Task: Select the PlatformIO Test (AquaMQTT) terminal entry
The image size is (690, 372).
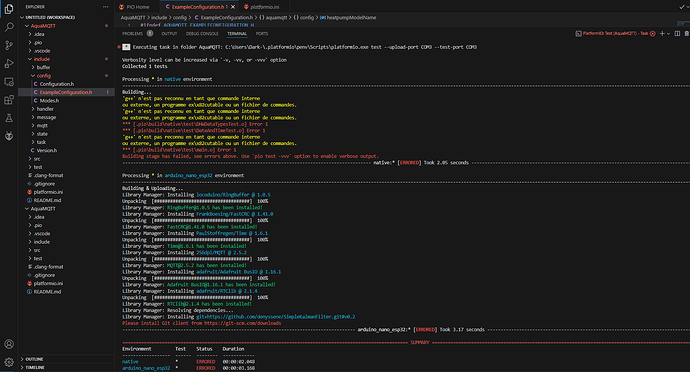Action: click(615, 33)
